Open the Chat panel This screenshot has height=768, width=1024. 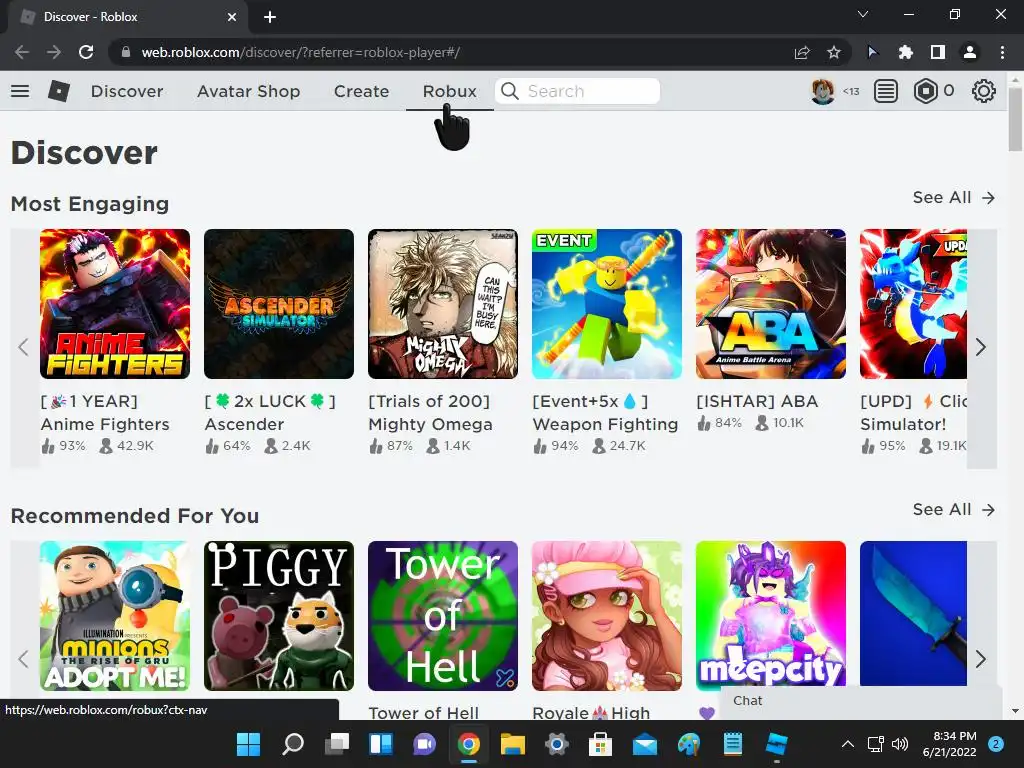click(861, 701)
